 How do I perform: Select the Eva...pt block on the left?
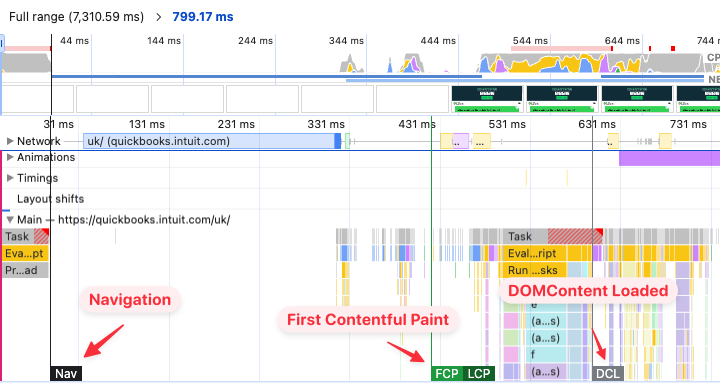25,253
